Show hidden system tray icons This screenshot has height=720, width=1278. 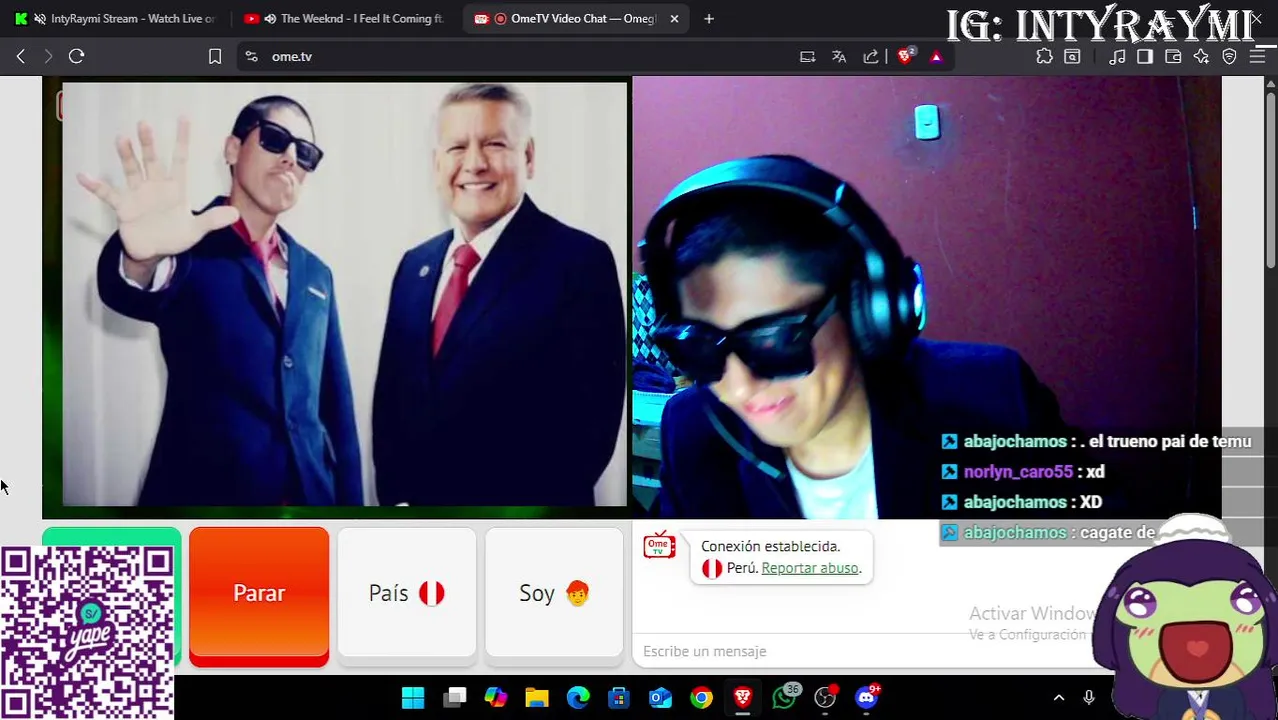1059,698
